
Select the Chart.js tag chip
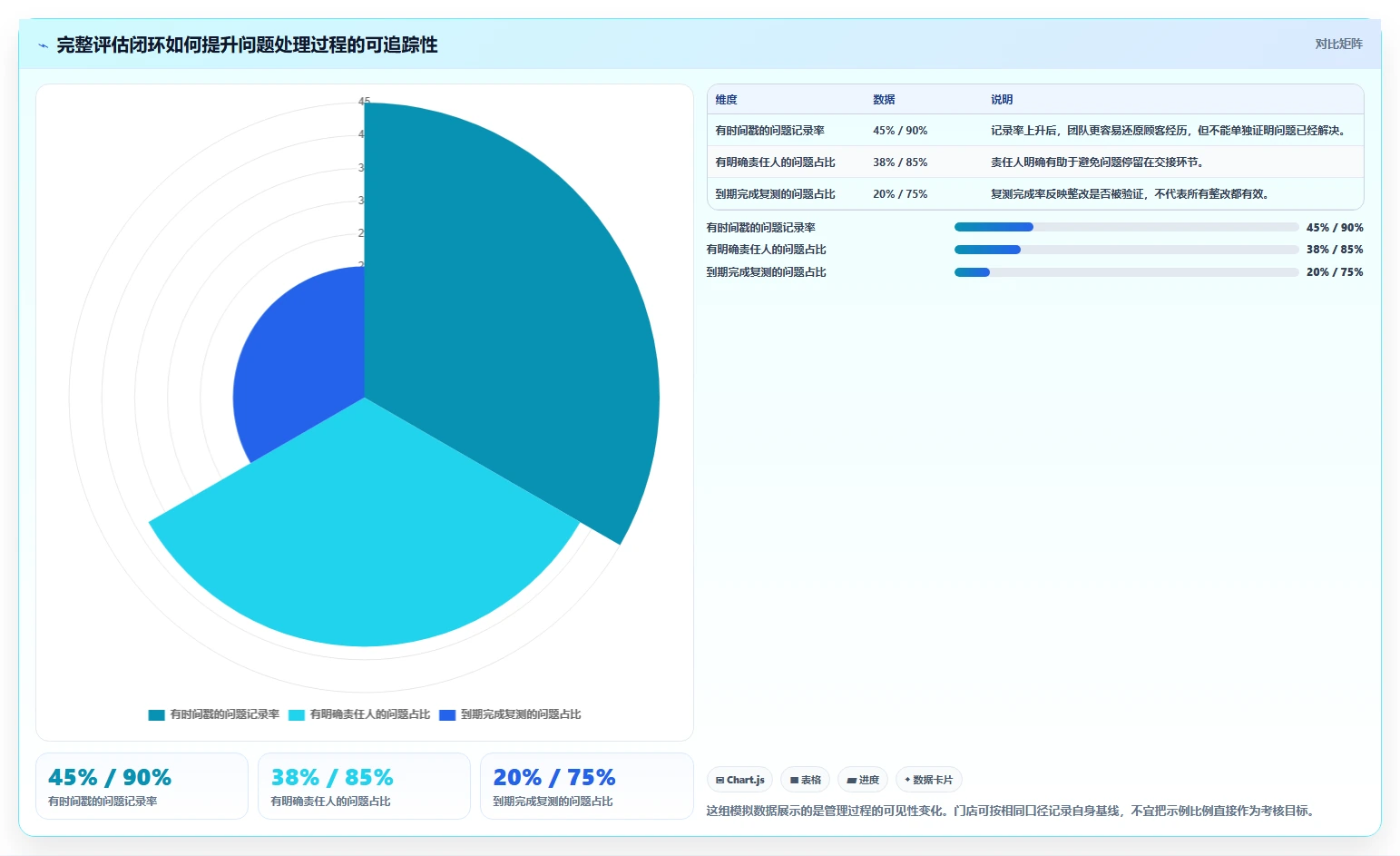tap(739, 780)
